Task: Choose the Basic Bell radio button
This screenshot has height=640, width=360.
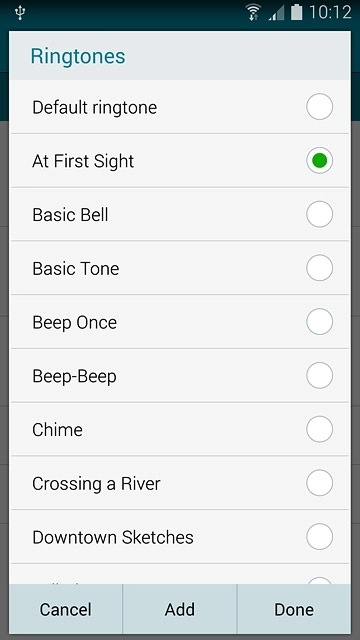Action: [319, 214]
